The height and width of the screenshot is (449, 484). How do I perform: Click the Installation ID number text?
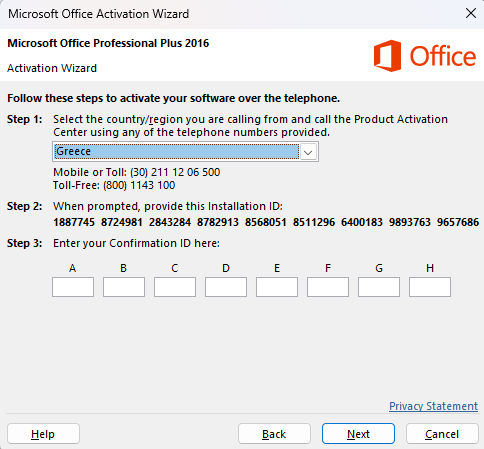pyautogui.click(x=266, y=222)
